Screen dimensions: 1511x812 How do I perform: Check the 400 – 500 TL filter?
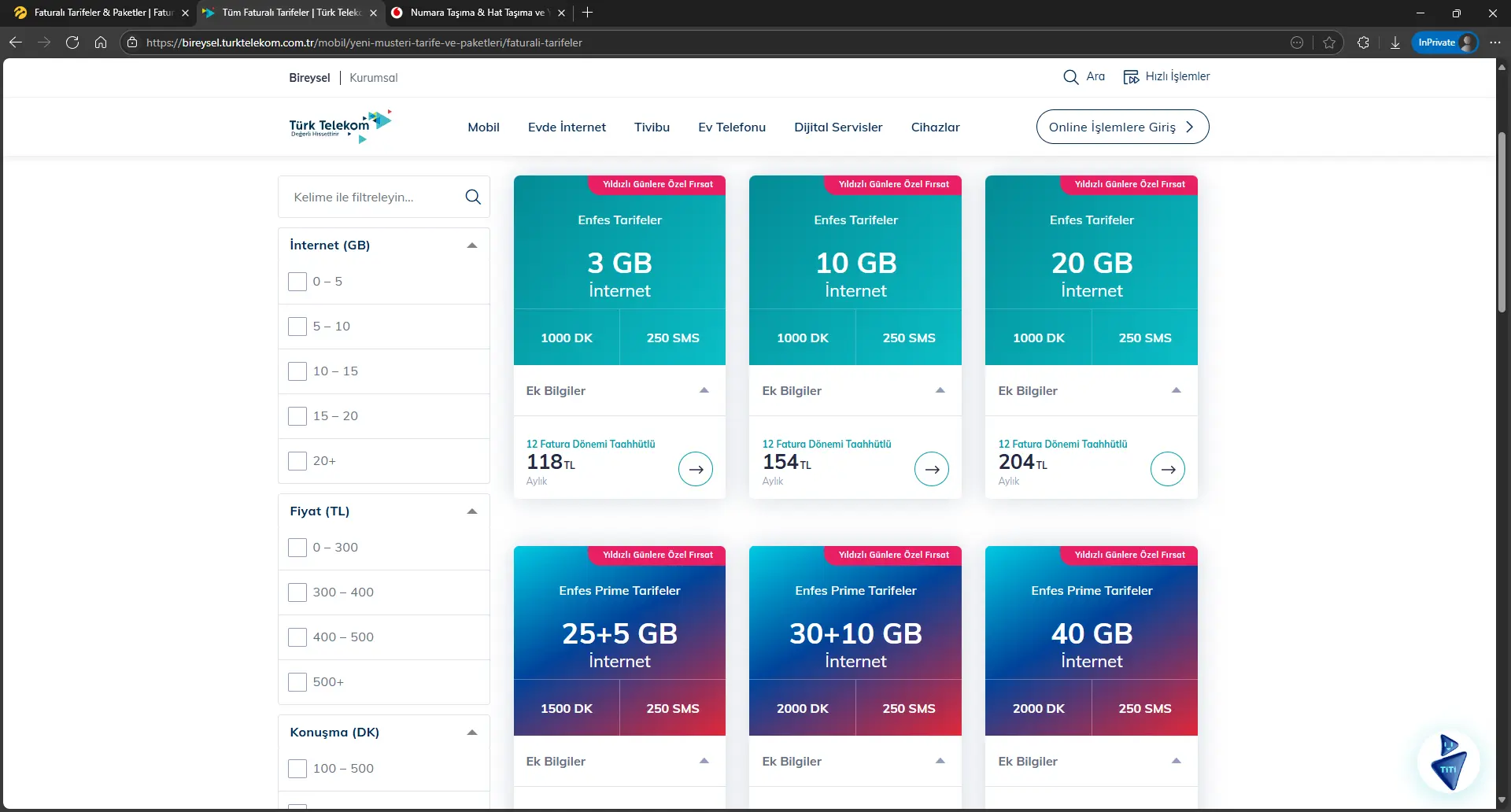point(297,637)
